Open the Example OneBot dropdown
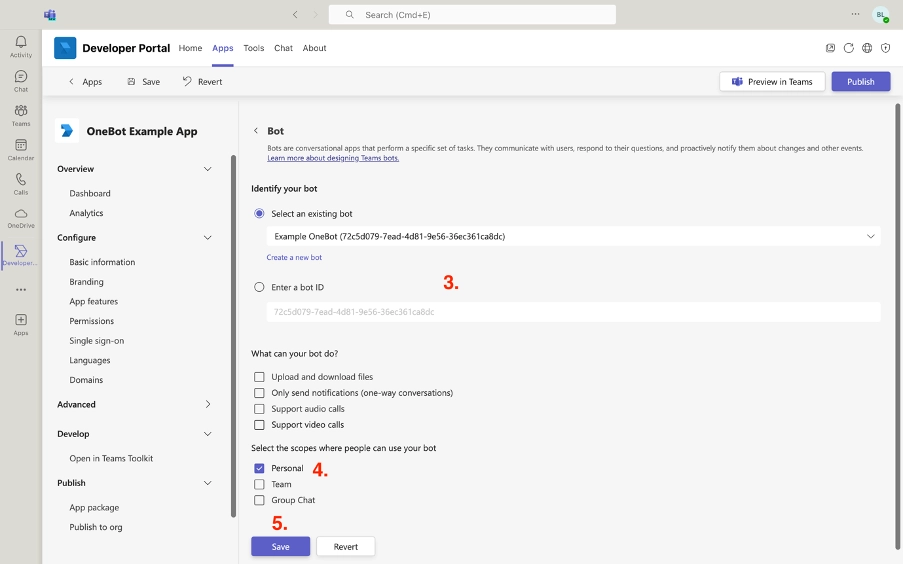Screen dimensions: 904x564 (573, 236)
